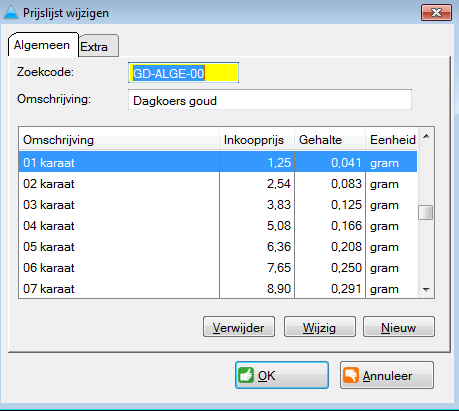This screenshot has height=411, width=459.
Task: Click the list's scroll down arrow
Action: point(426,290)
